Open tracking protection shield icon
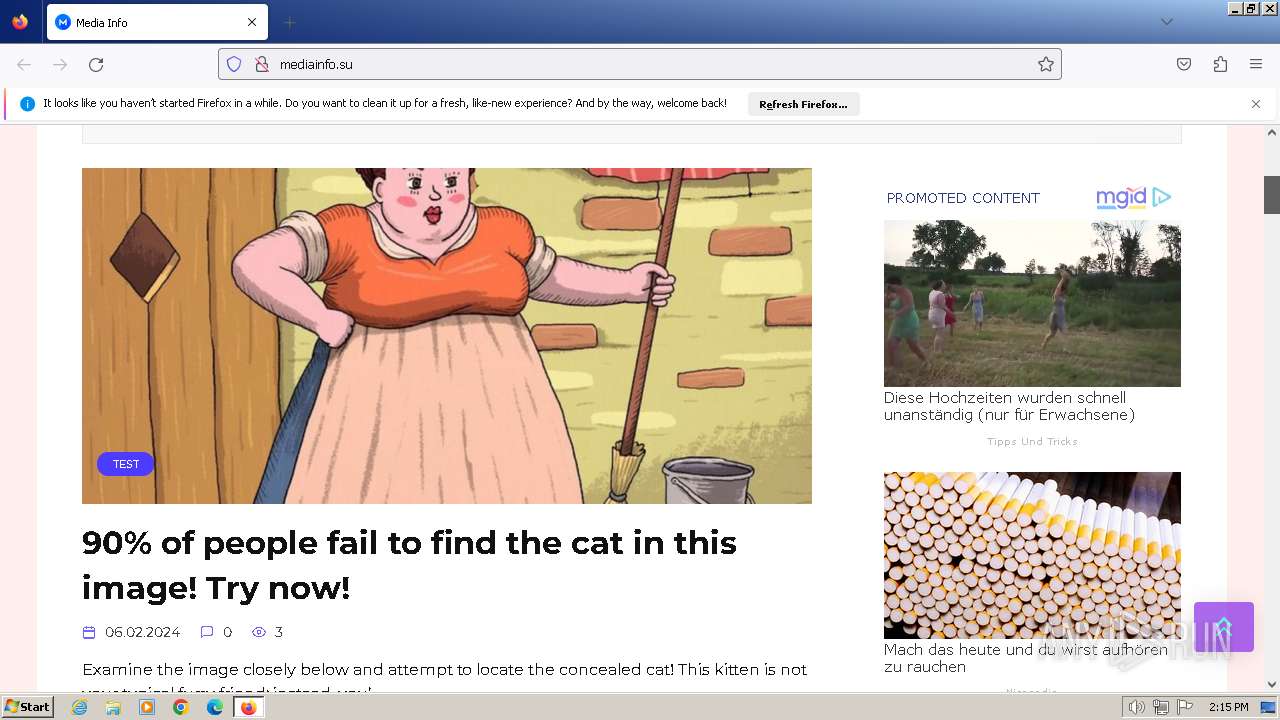 pos(234,64)
